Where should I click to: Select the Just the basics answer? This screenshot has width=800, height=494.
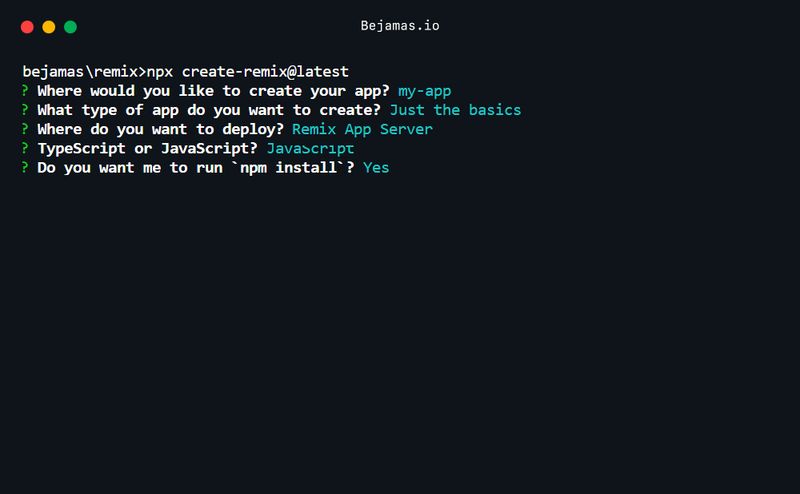click(x=455, y=110)
